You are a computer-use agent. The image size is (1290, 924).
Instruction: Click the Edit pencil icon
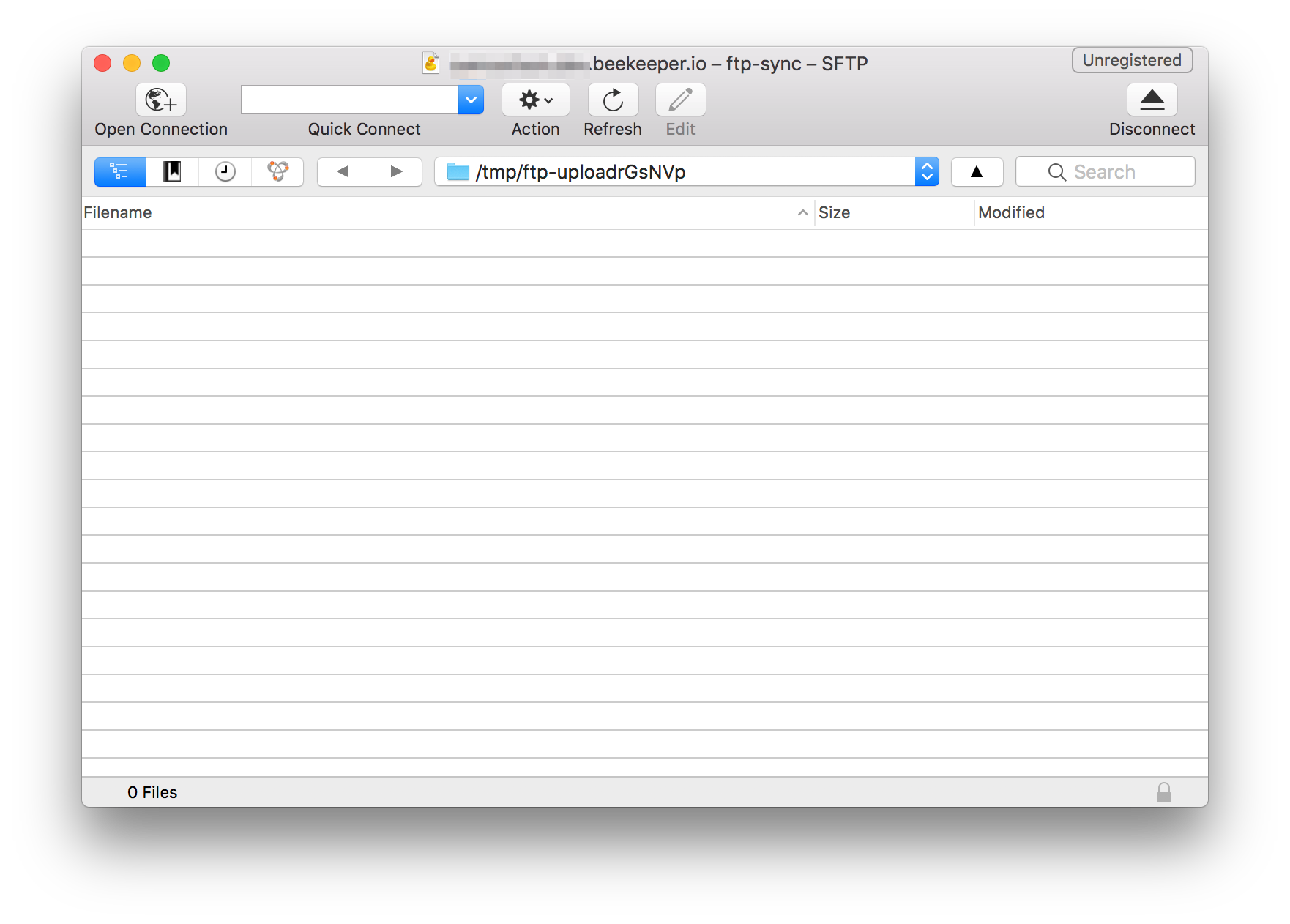point(680,100)
